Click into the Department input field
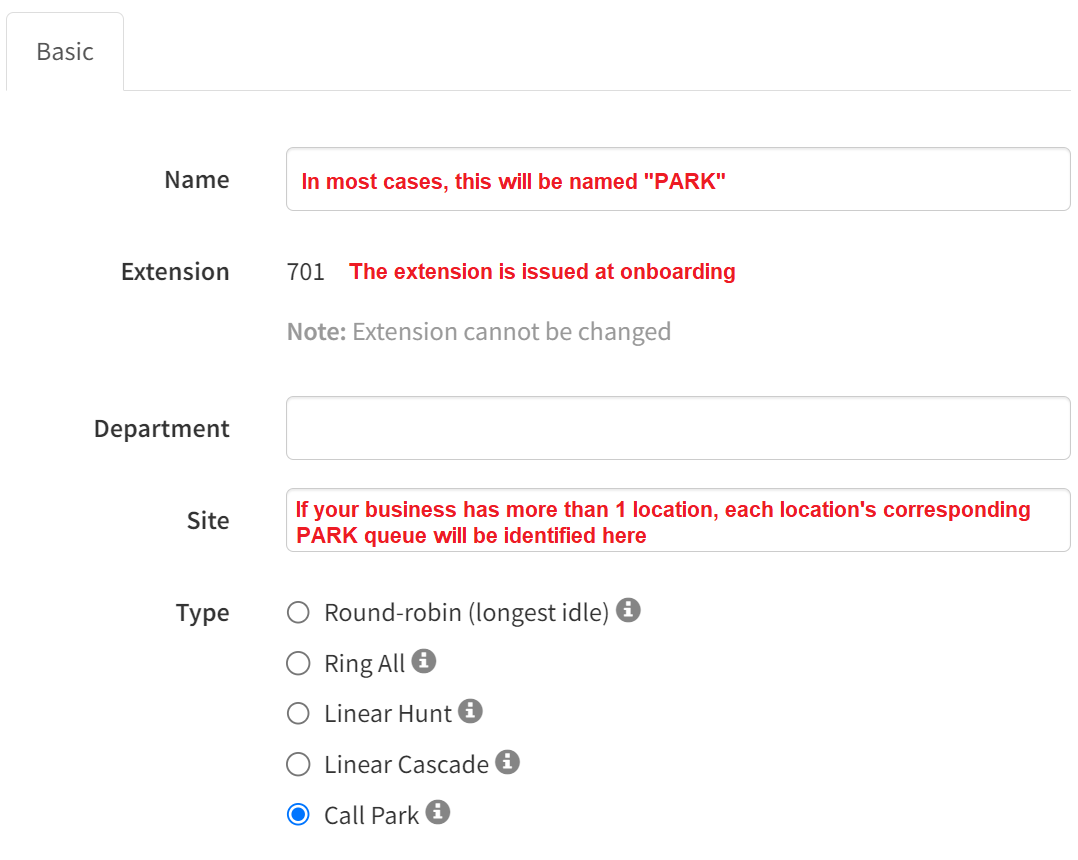Image resolution: width=1078 pixels, height=860 pixels. 678,428
